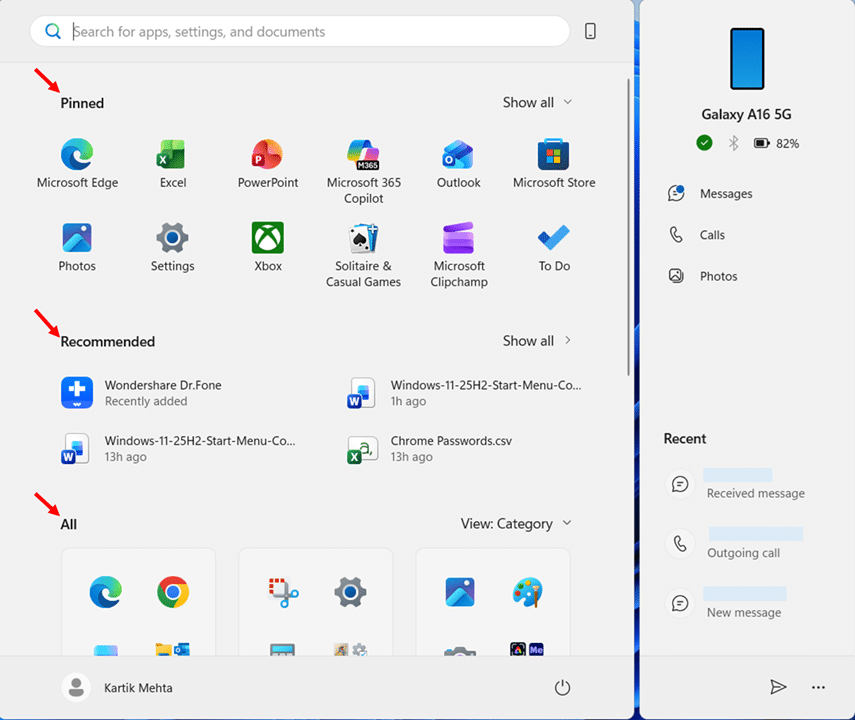Open Microsoft Clipchamp
Screen dimensions: 855x720
(459, 254)
